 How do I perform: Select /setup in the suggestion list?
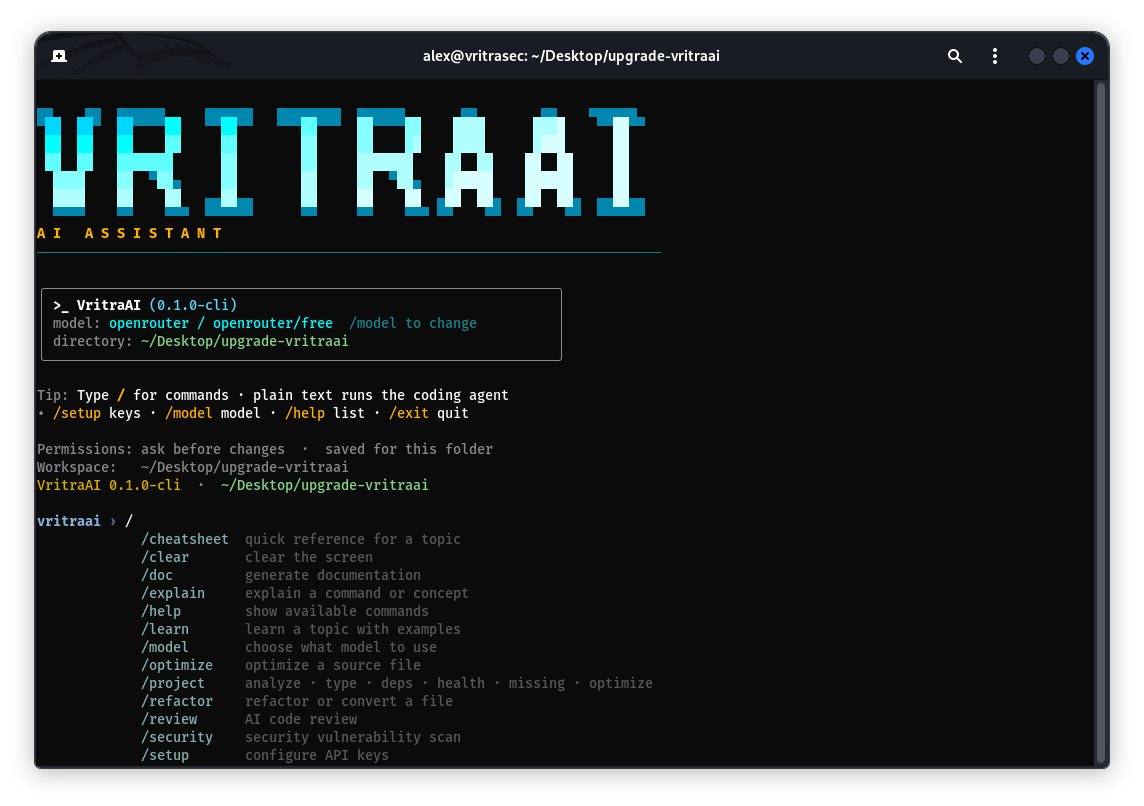click(x=165, y=755)
